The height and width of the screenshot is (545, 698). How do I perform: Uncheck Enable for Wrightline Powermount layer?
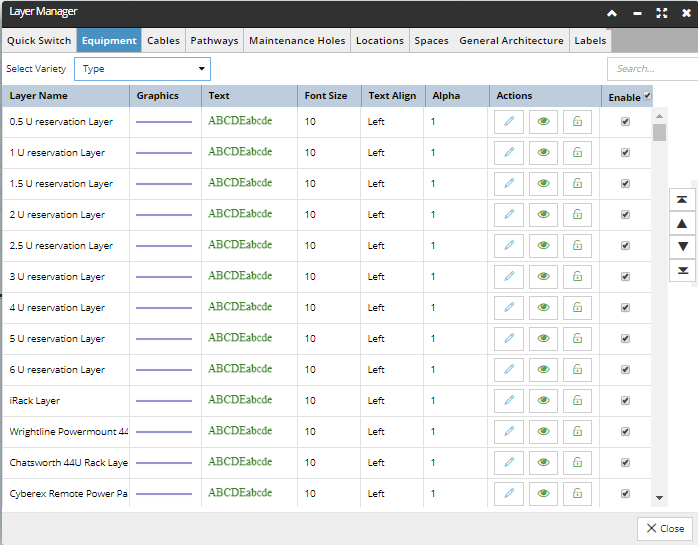pyautogui.click(x=625, y=431)
